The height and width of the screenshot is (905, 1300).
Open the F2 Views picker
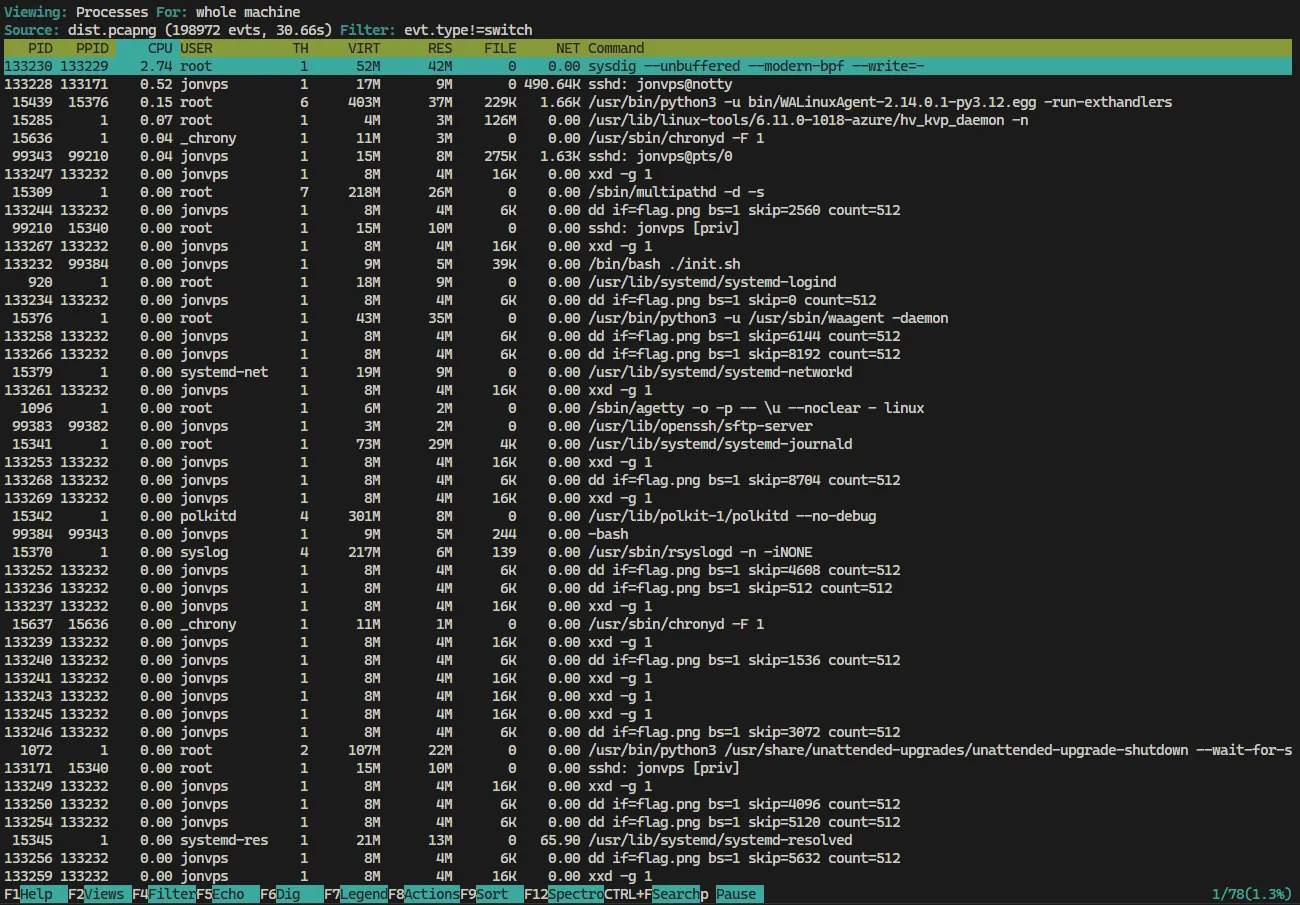coord(100,894)
